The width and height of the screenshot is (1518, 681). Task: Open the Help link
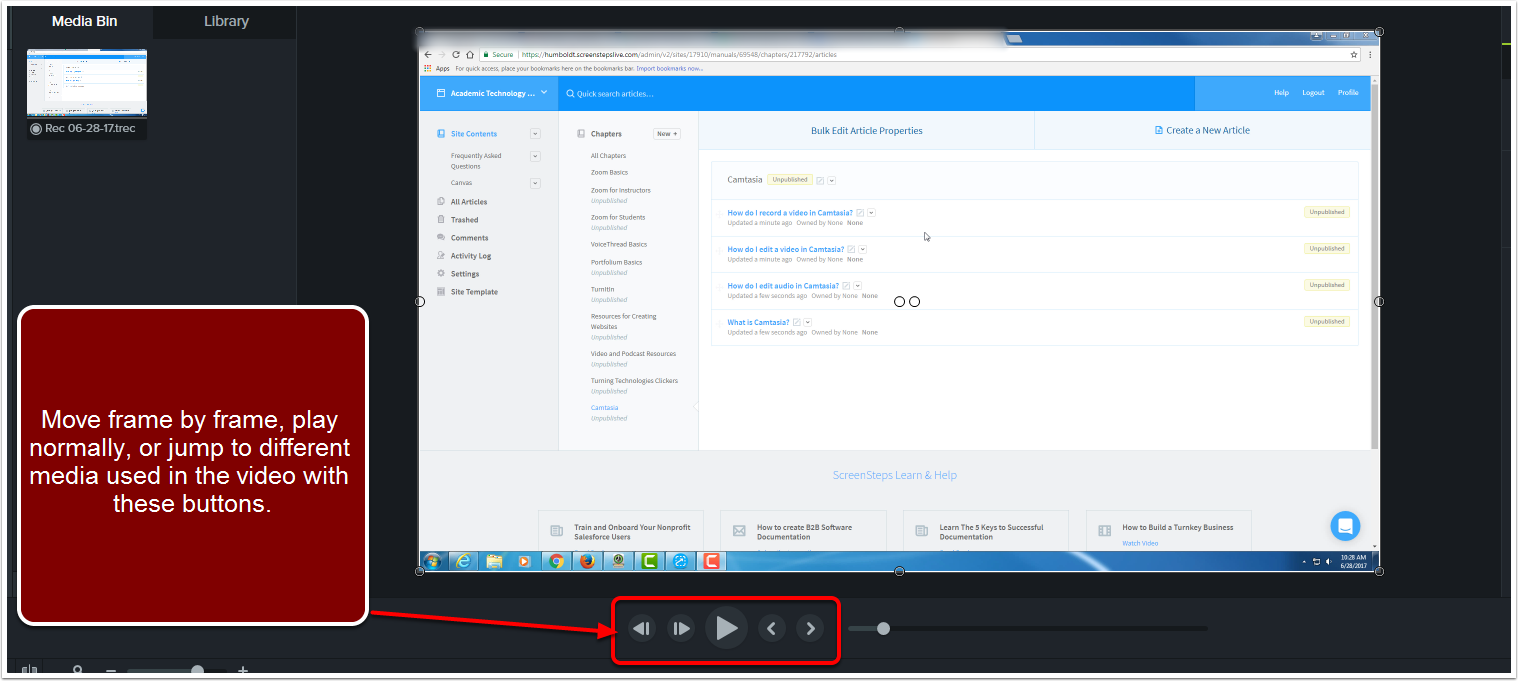coord(1281,93)
